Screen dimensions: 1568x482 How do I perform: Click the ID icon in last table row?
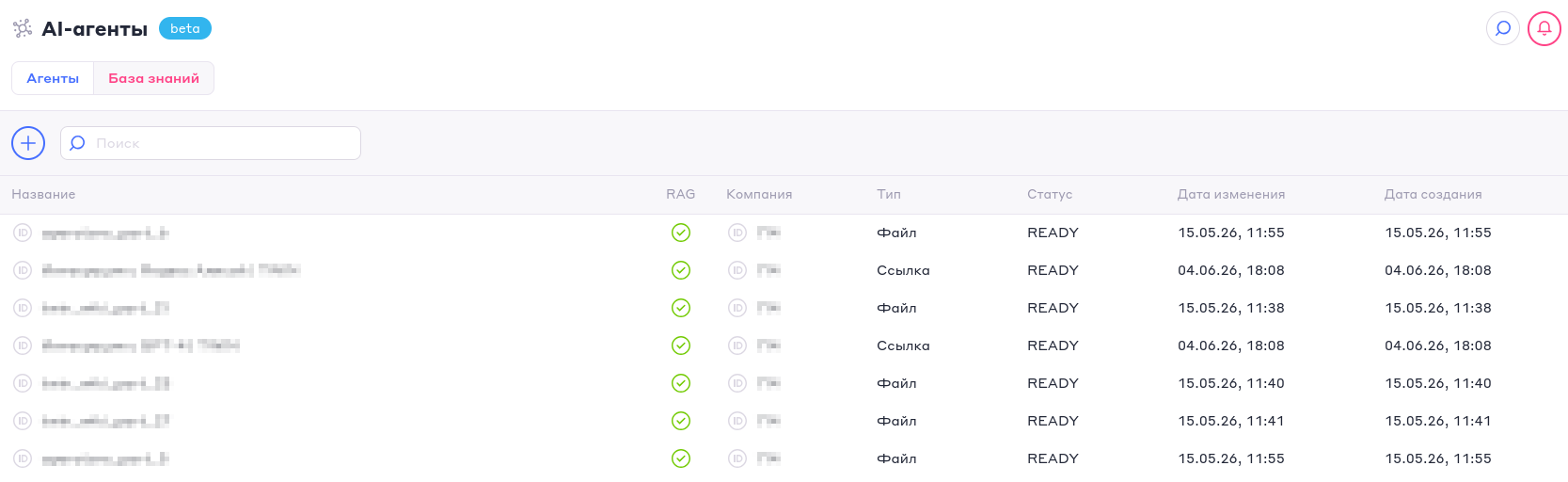pyautogui.click(x=23, y=458)
